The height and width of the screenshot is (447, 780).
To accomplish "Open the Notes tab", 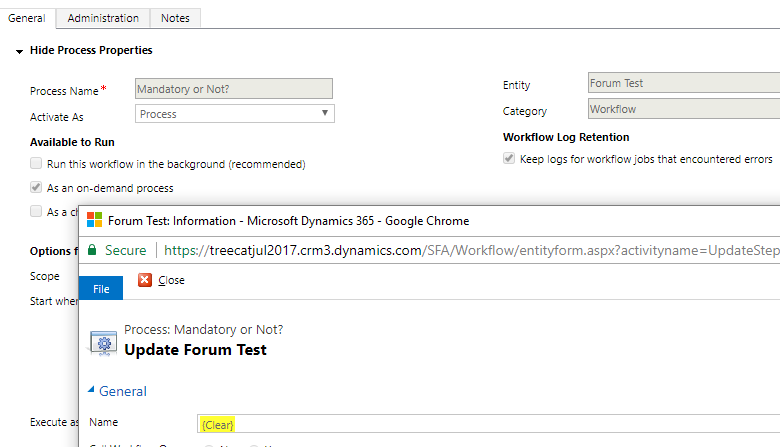I will click(x=175, y=18).
